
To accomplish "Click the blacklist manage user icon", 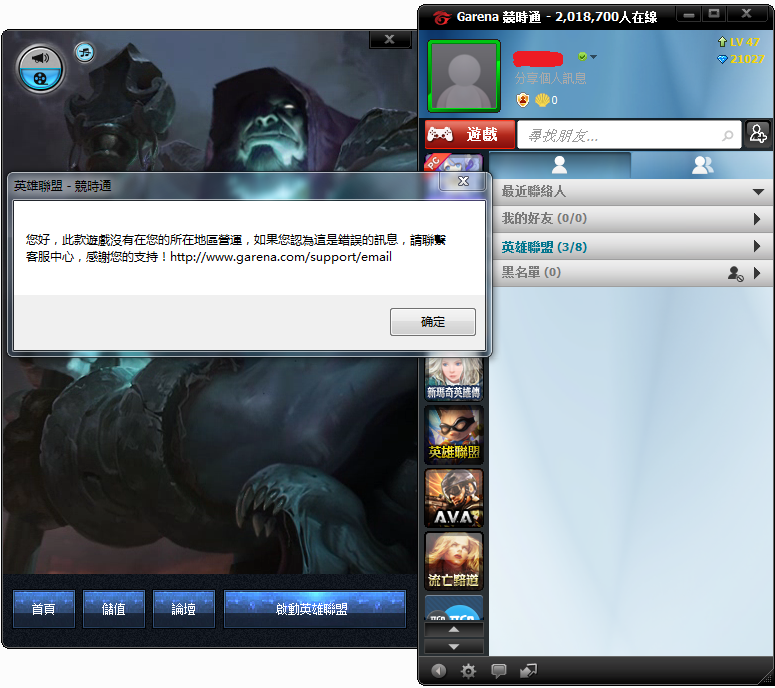I will point(735,273).
